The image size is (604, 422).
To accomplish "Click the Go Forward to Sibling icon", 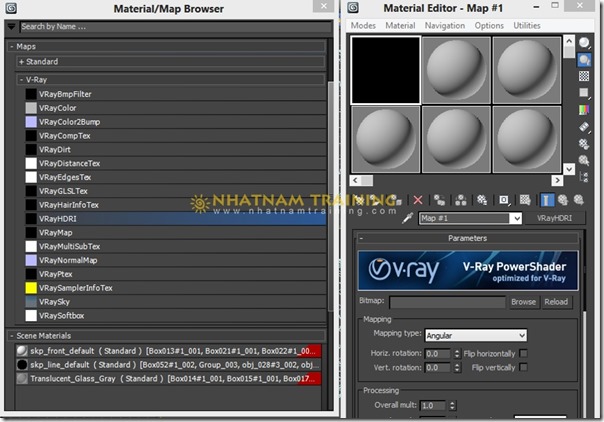I will click(x=579, y=200).
